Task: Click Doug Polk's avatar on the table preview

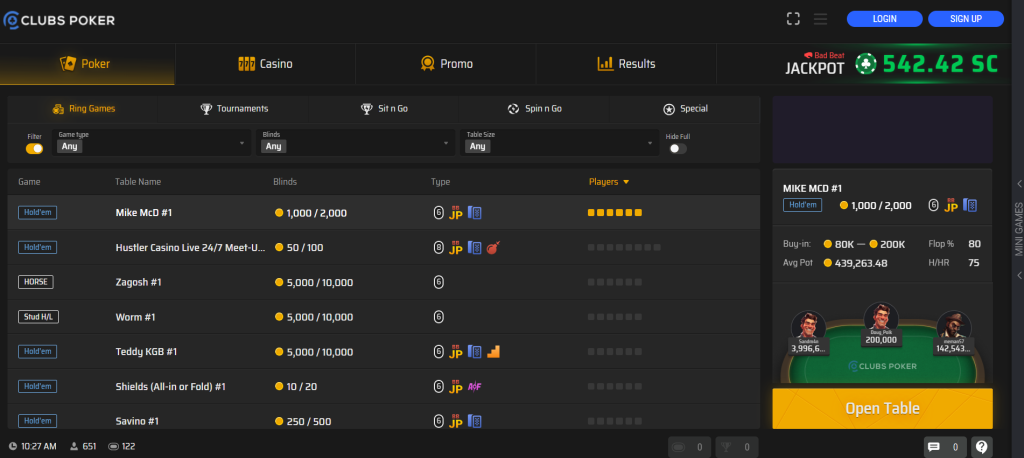Action: point(881,318)
